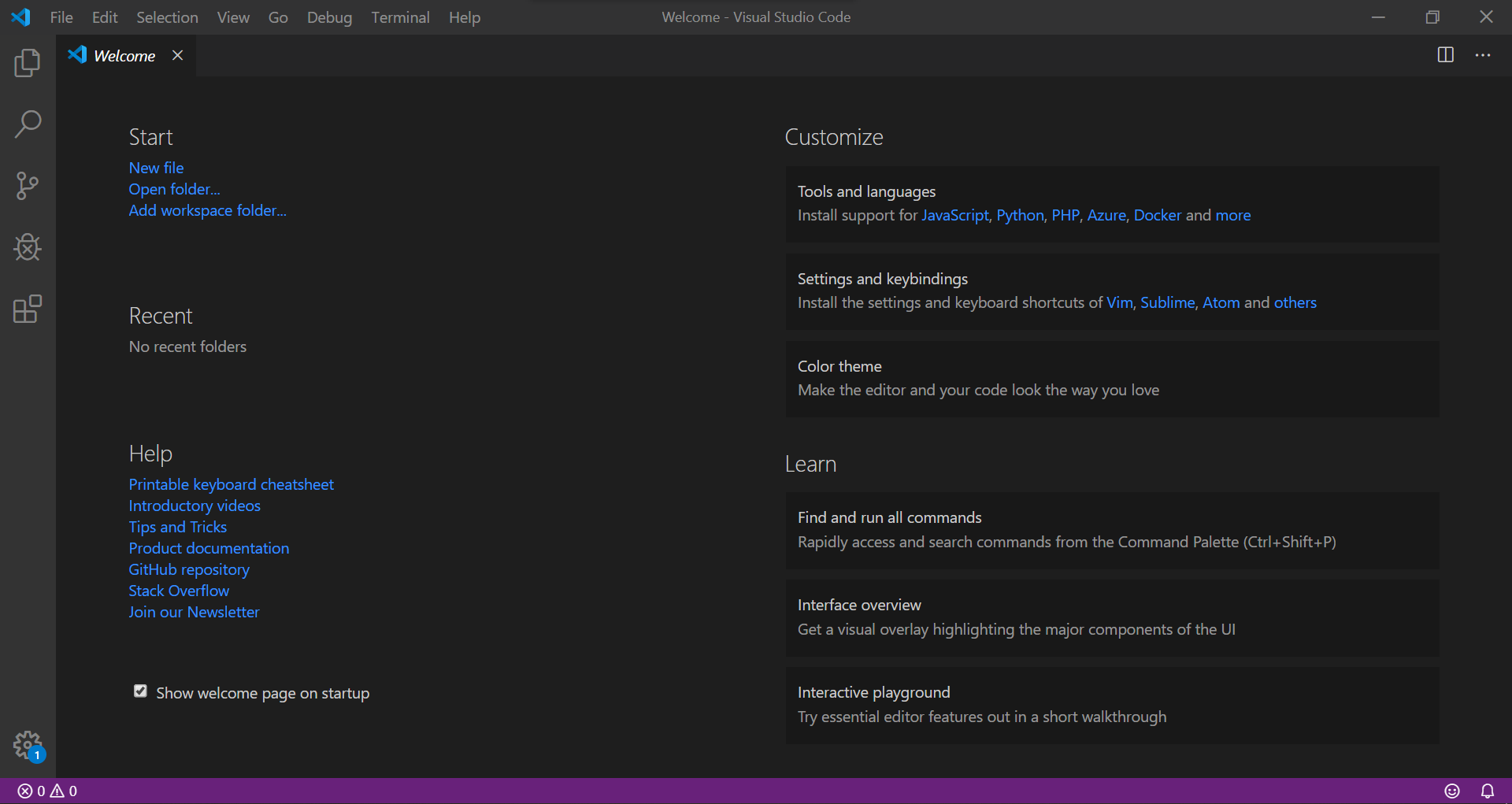1512x804 pixels.
Task: Select the Debug icon
Action: (x=28, y=247)
